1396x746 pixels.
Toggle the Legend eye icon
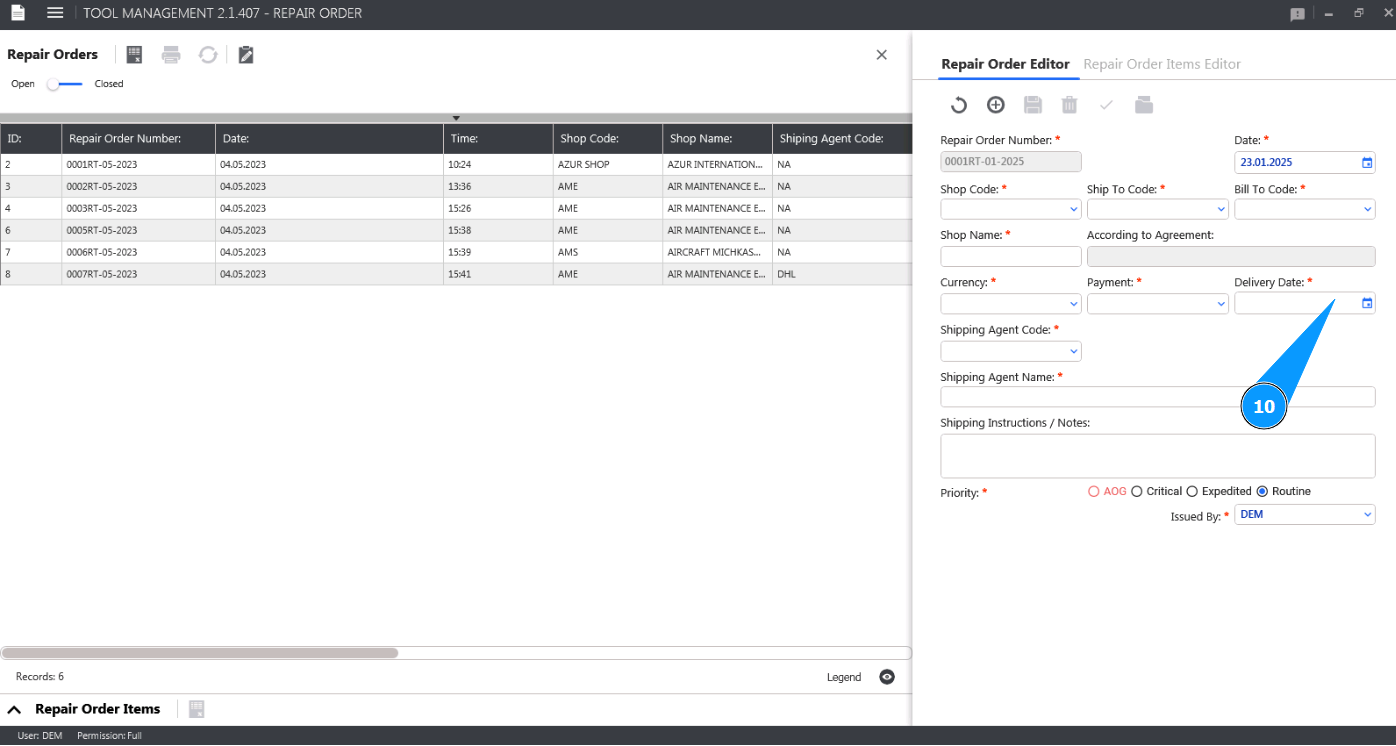click(x=887, y=677)
